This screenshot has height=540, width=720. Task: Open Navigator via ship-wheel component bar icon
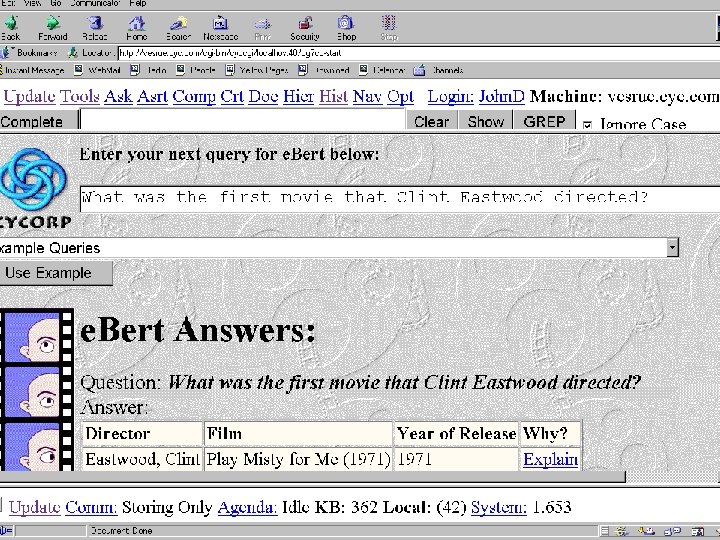(x=622, y=531)
